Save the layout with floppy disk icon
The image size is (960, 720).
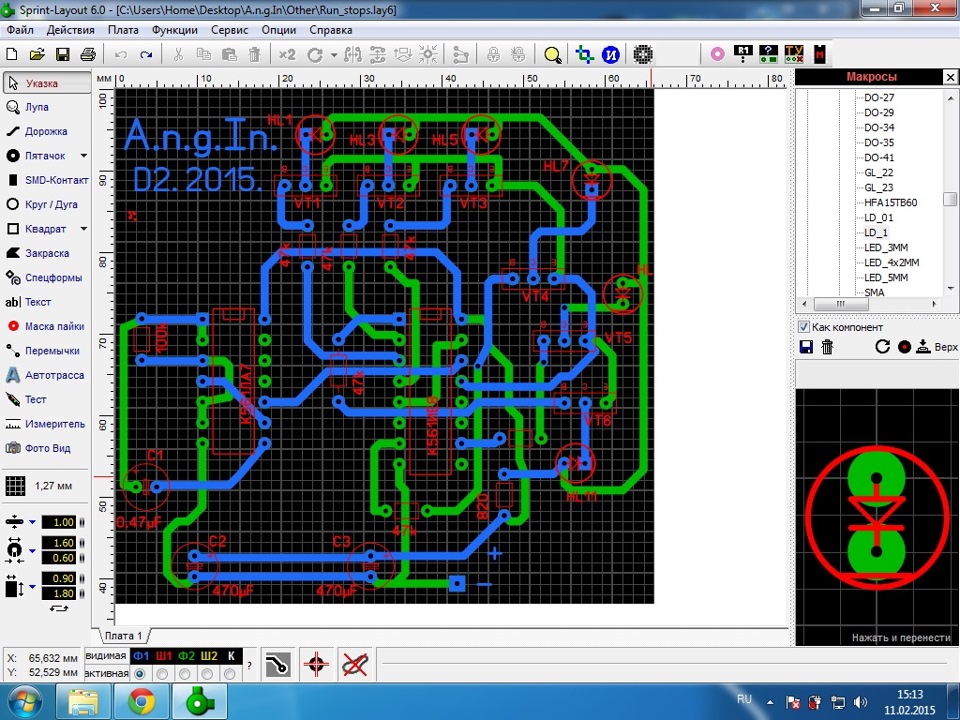(62, 54)
